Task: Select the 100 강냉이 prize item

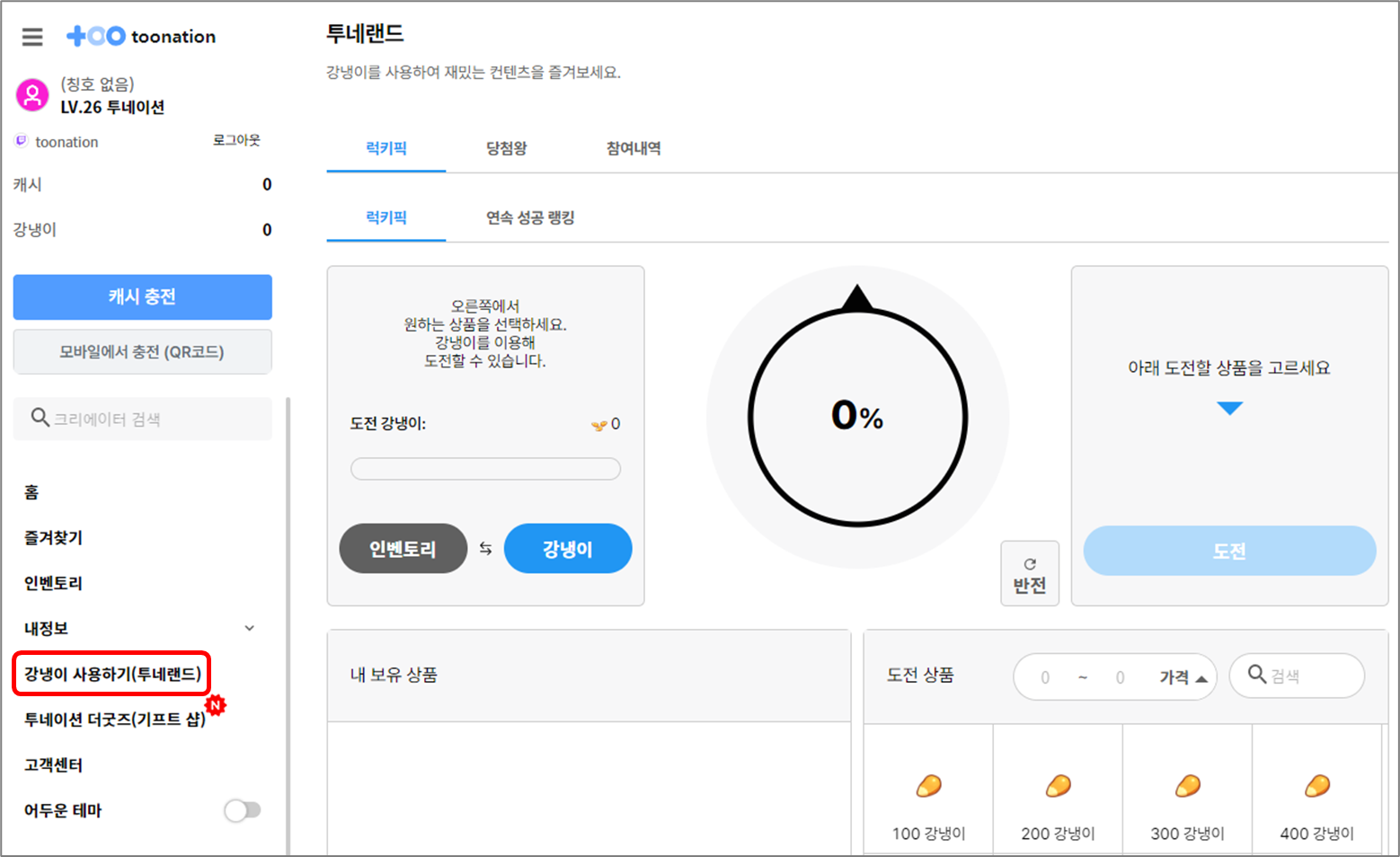Action: tap(928, 800)
